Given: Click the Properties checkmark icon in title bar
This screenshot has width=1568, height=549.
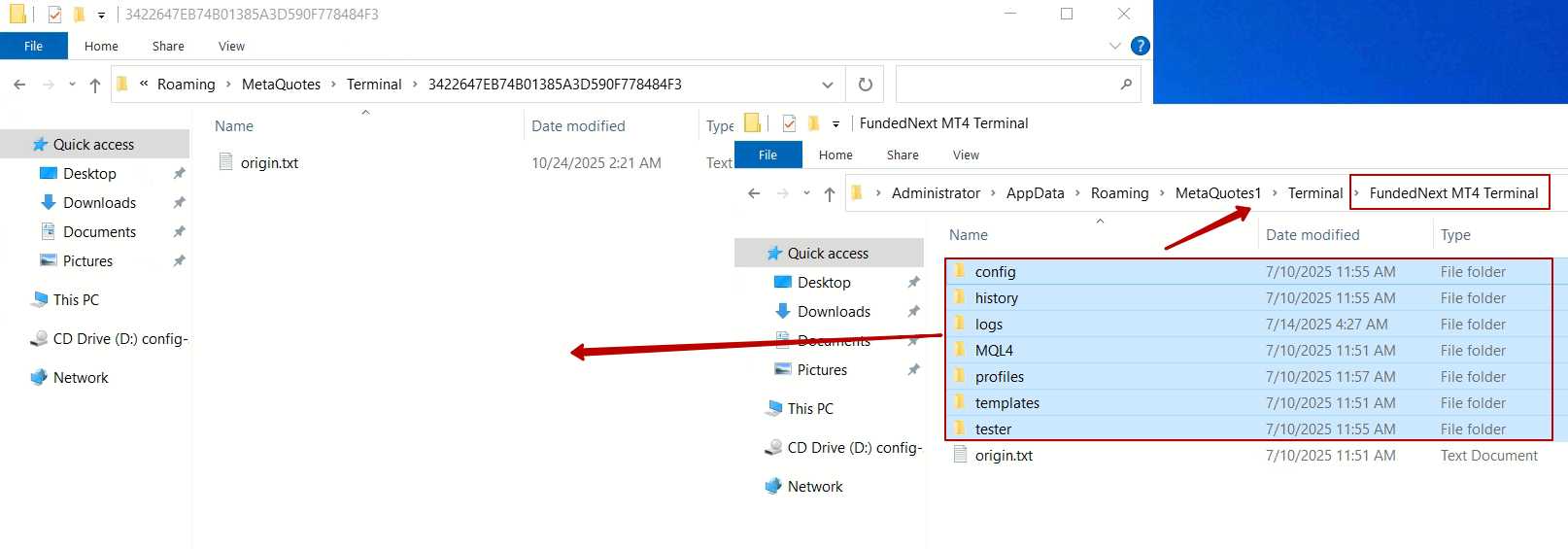Looking at the screenshot, I should pos(54,15).
